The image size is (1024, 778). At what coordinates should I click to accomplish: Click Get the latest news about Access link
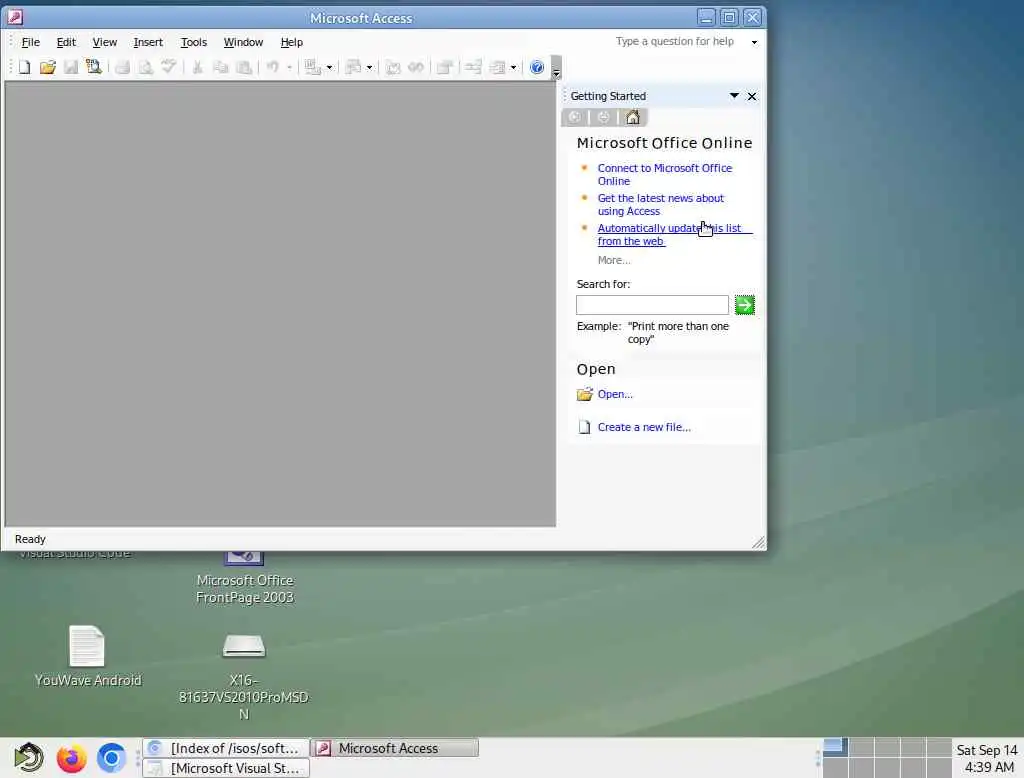660,204
